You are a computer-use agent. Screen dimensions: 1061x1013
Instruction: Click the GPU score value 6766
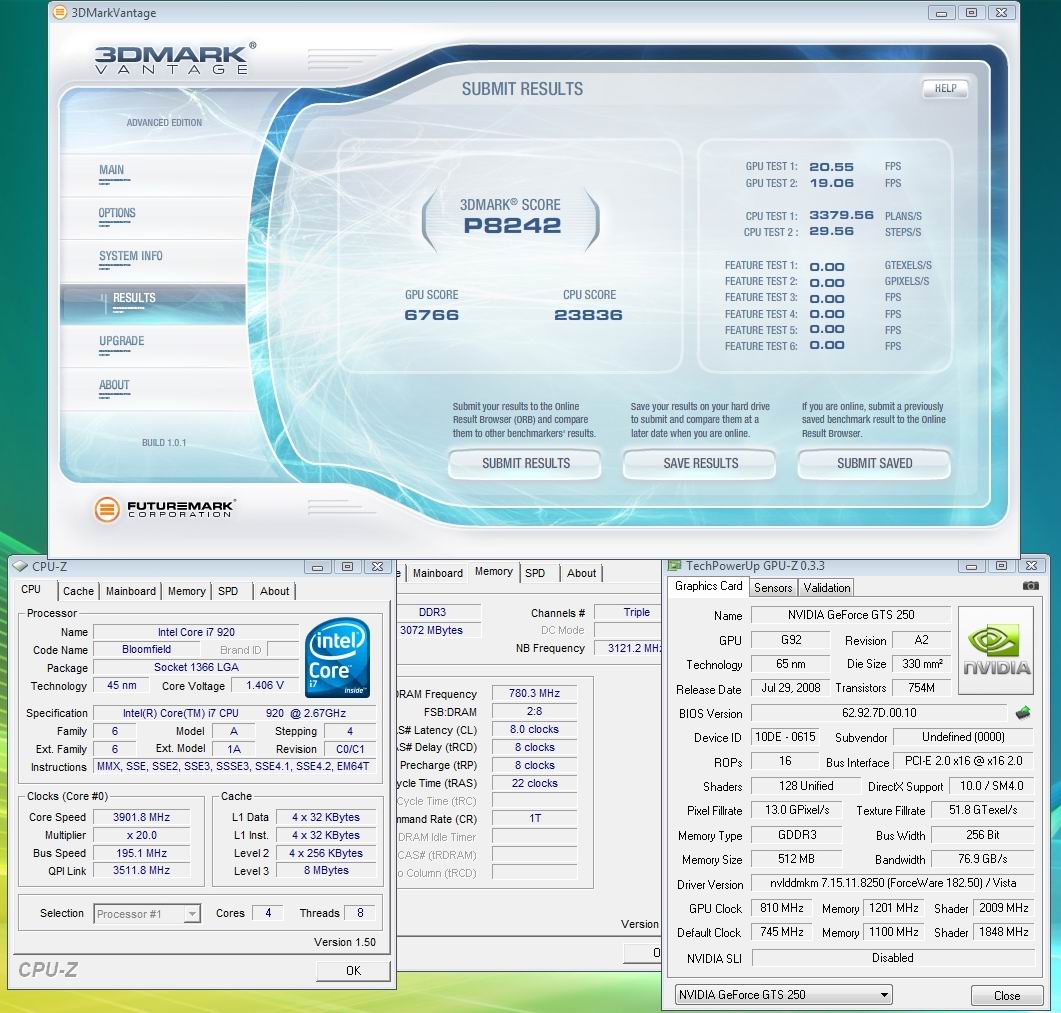(x=432, y=315)
